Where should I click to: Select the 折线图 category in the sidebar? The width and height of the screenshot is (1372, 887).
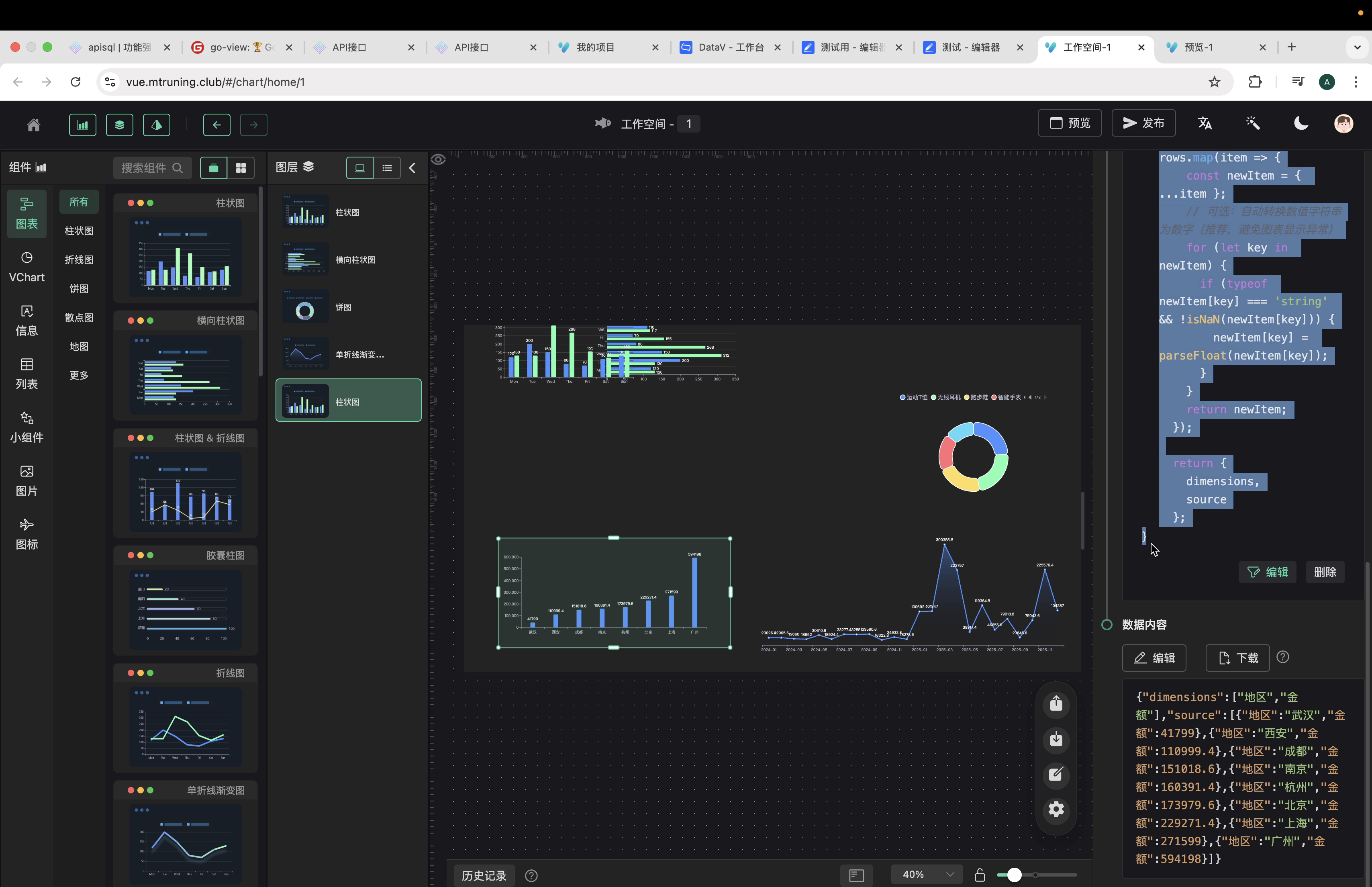[x=79, y=260]
